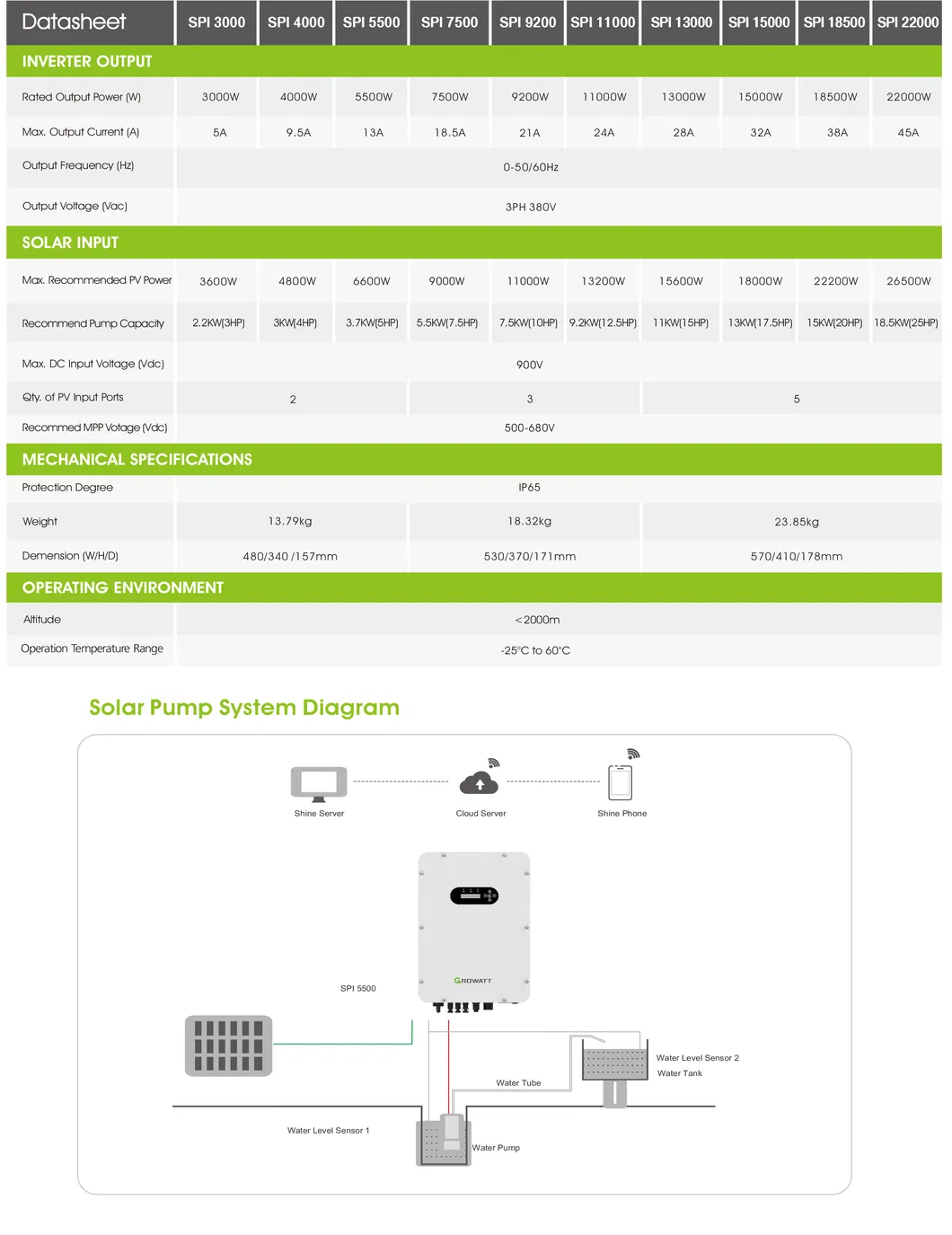This screenshot has height=1235, width=952.
Task: Click the Shine Server monitor icon
Action: [318, 782]
